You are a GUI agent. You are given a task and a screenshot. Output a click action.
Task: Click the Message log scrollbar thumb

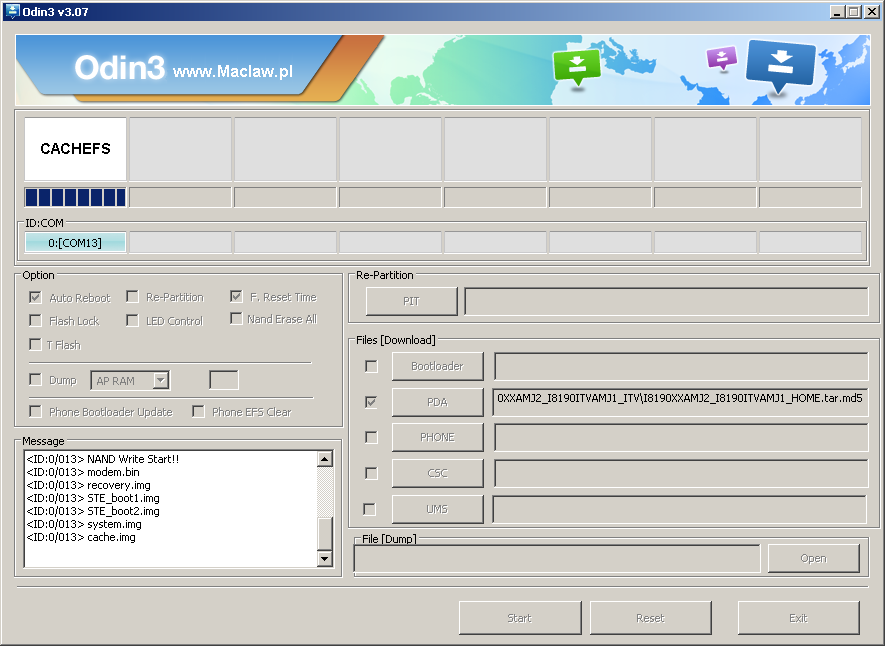click(325, 533)
